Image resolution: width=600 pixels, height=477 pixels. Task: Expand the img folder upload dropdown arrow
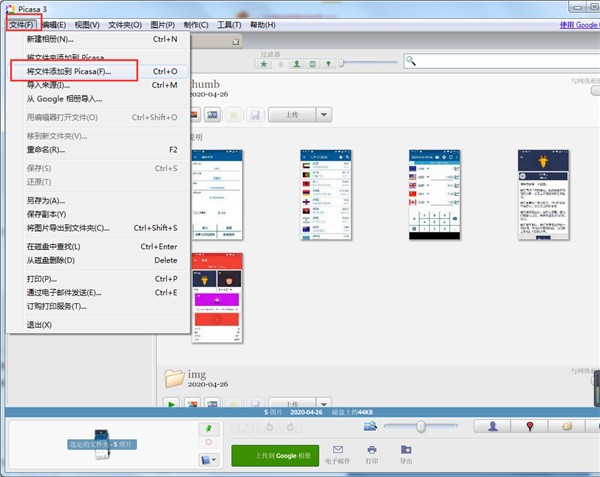click(x=323, y=404)
